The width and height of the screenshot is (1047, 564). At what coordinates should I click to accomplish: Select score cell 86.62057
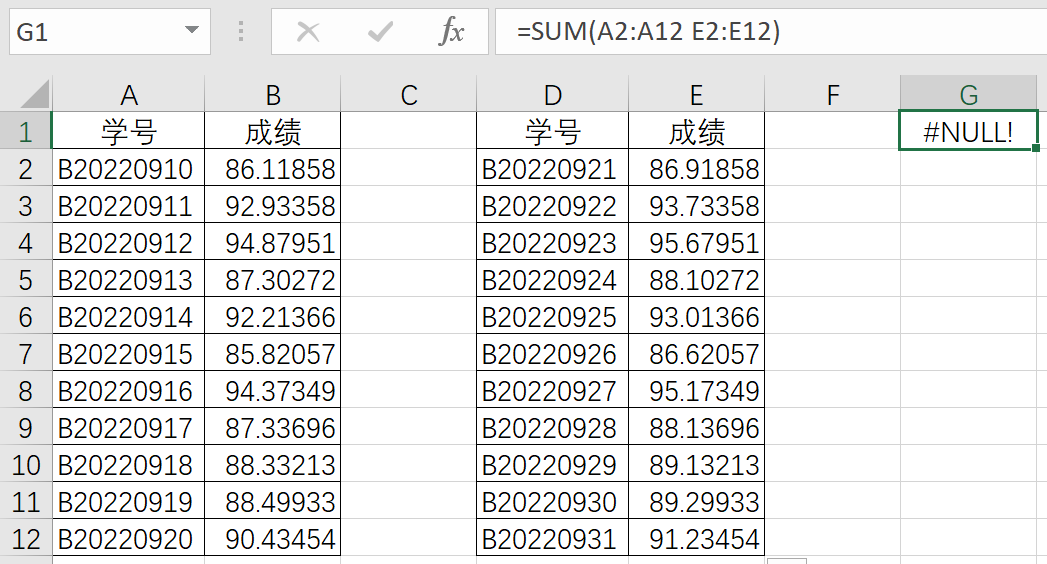click(x=696, y=353)
